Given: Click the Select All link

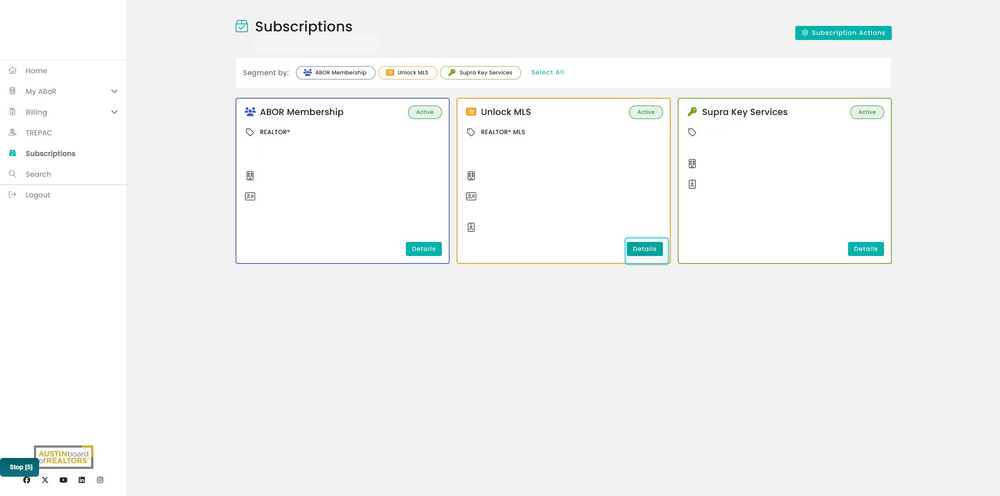Looking at the screenshot, I should pyautogui.click(x=547, y=73).
